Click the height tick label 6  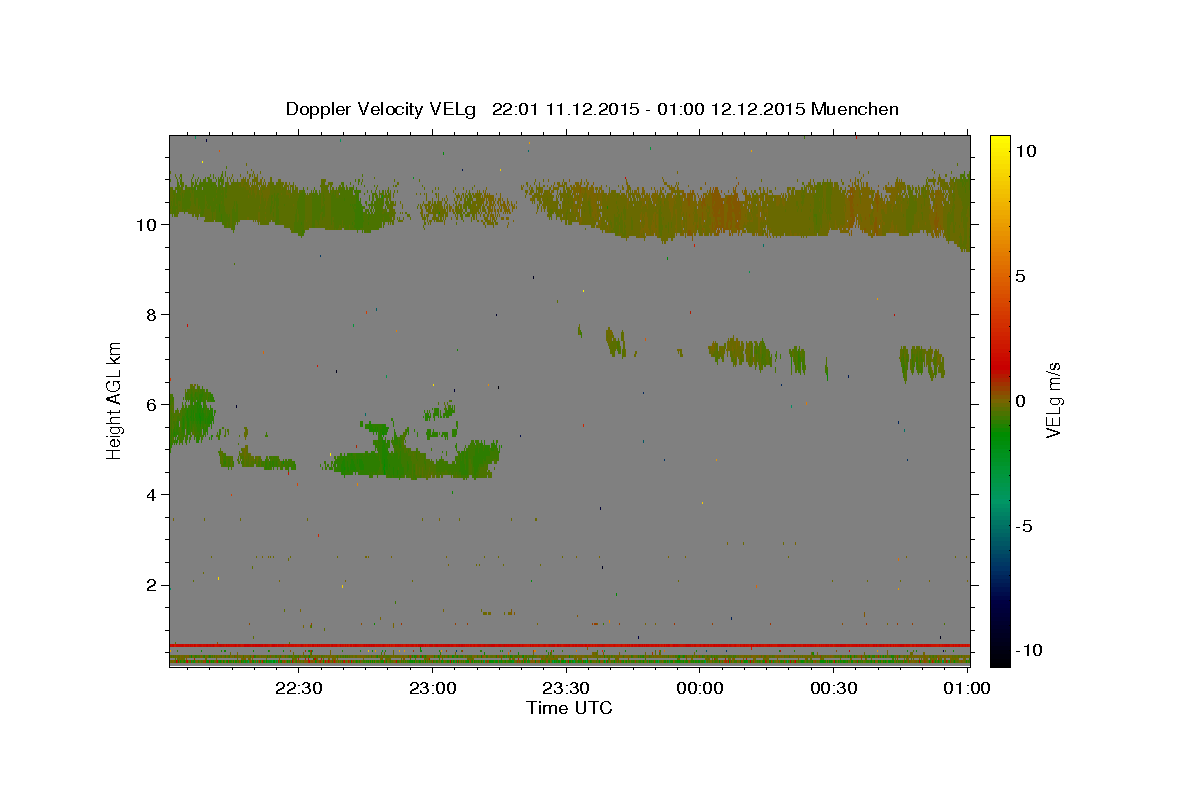[x=153, y=404]
